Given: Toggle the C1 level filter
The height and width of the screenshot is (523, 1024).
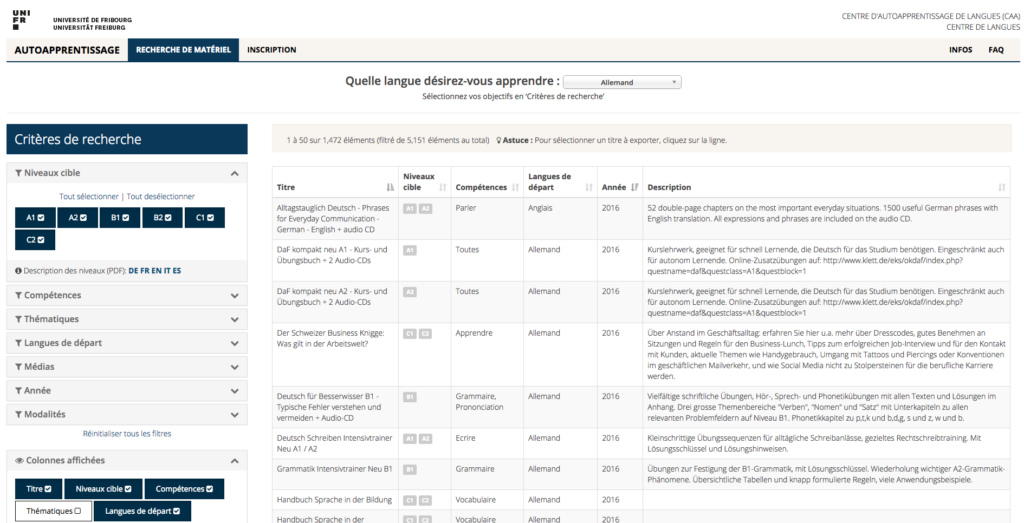Looking at the screenshot, I should point(205,218).
